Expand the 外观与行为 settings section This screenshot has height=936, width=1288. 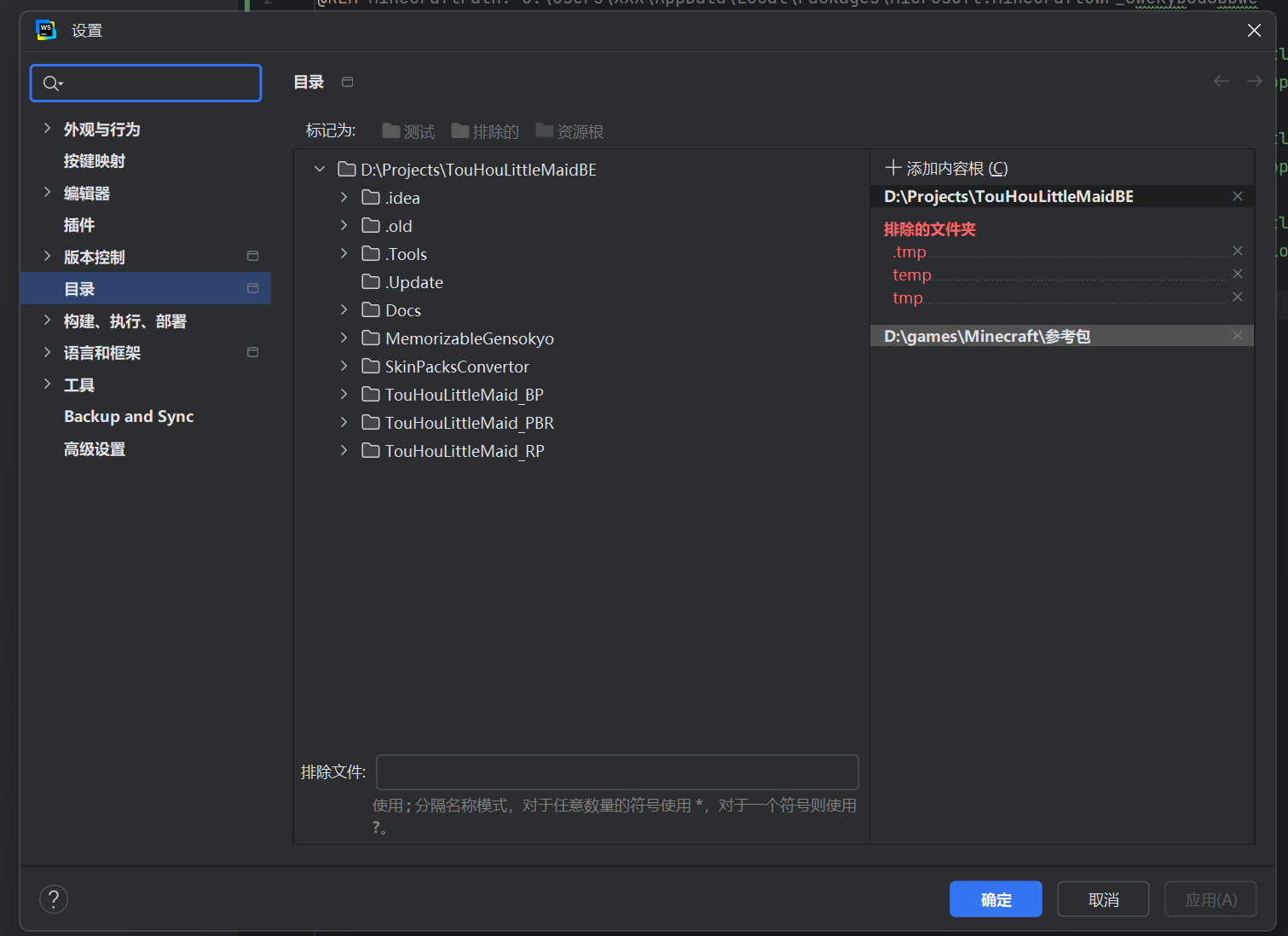point(47,129)
